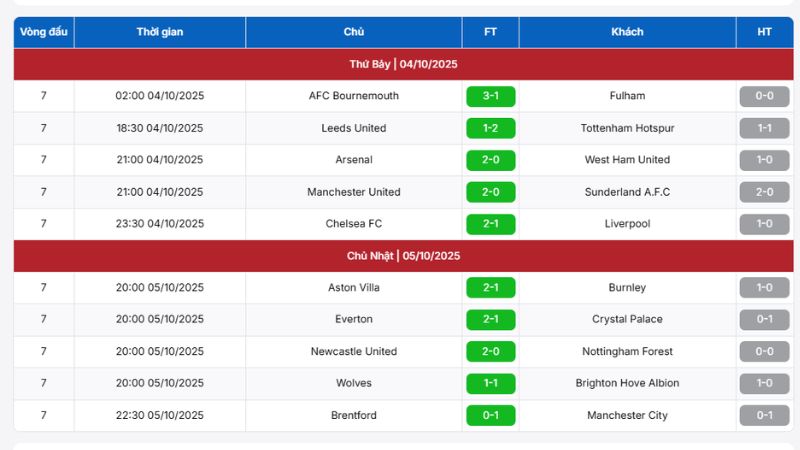Click the HT column header
This screenshot has height=450, width=800.
tap(764, 32)
